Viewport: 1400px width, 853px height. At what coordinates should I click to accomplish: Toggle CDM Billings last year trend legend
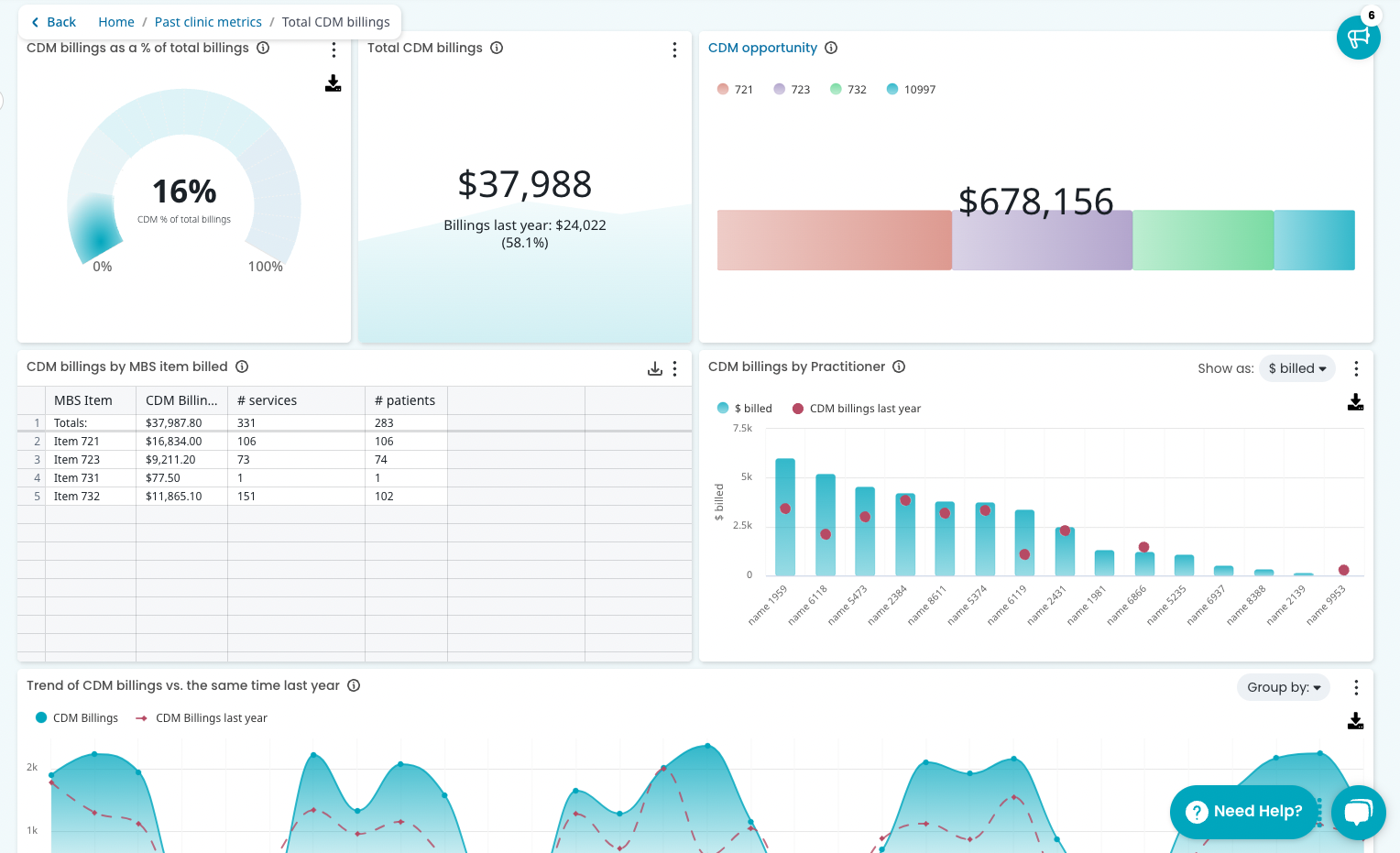[202, 718]
